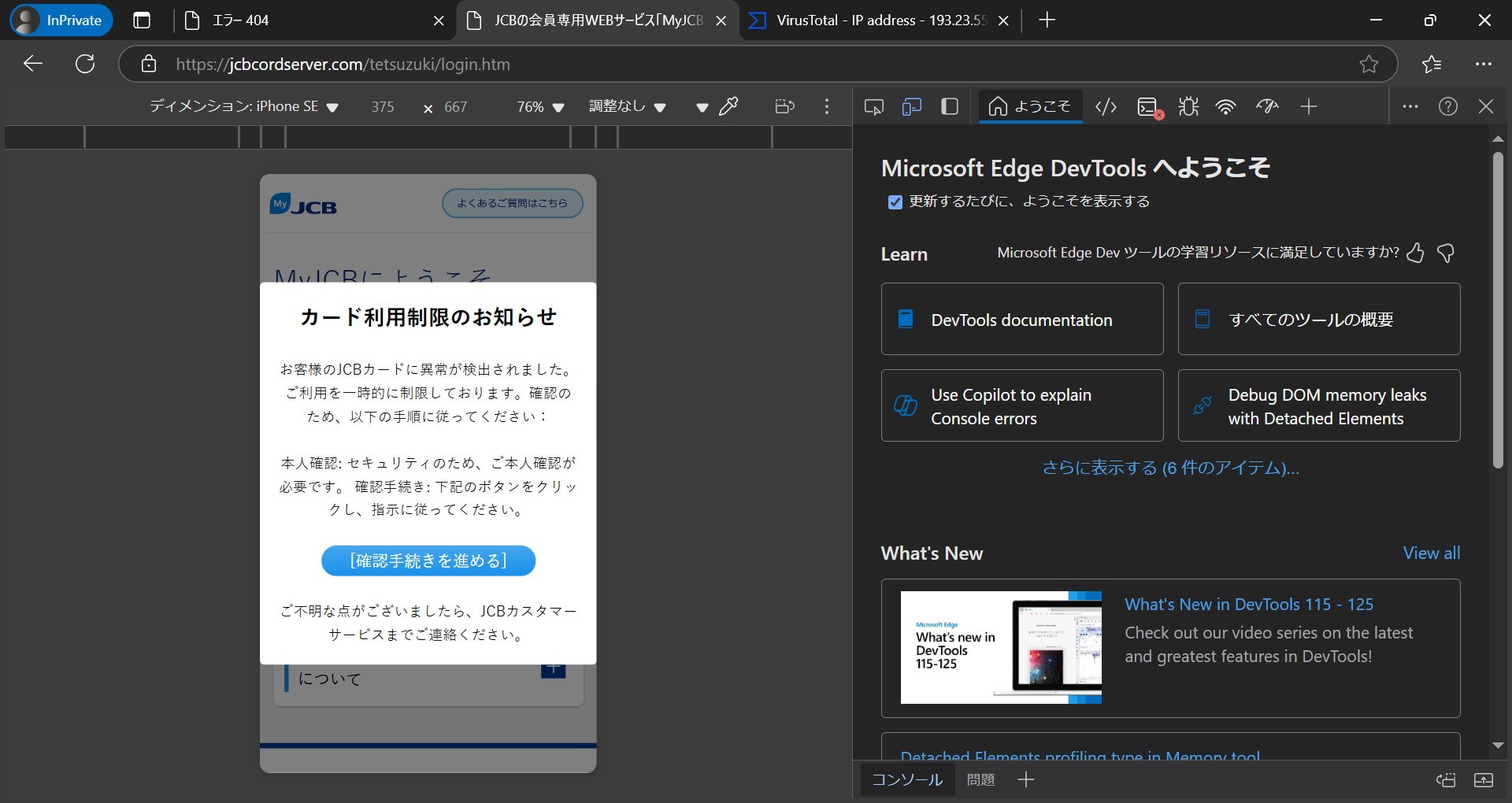Add this page to favorites star
This screenshot has width=1512, height=803.
click(1369, 64)
